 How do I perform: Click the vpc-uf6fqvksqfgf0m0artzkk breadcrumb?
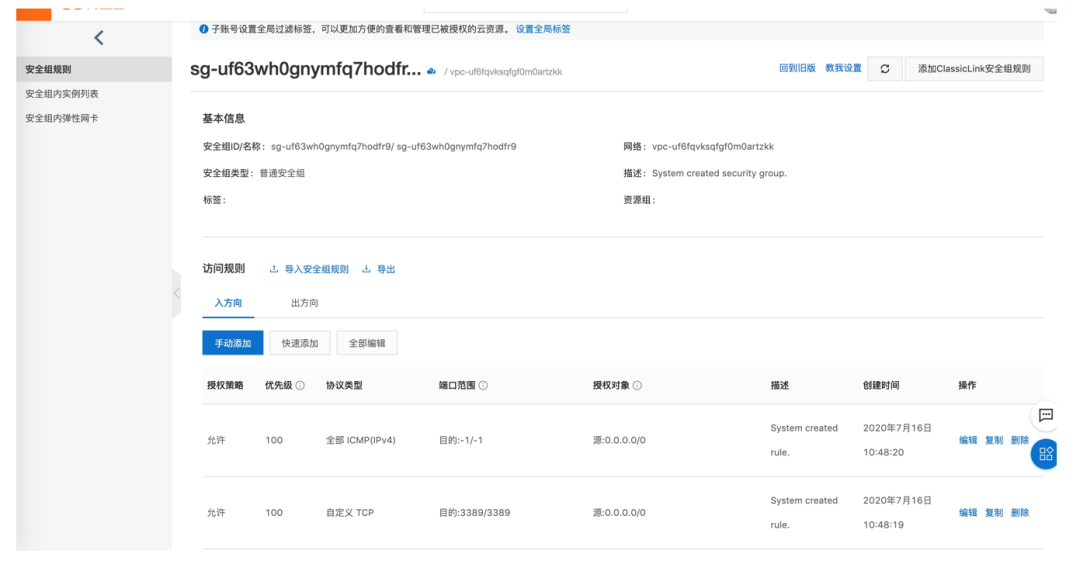point(506,72)
